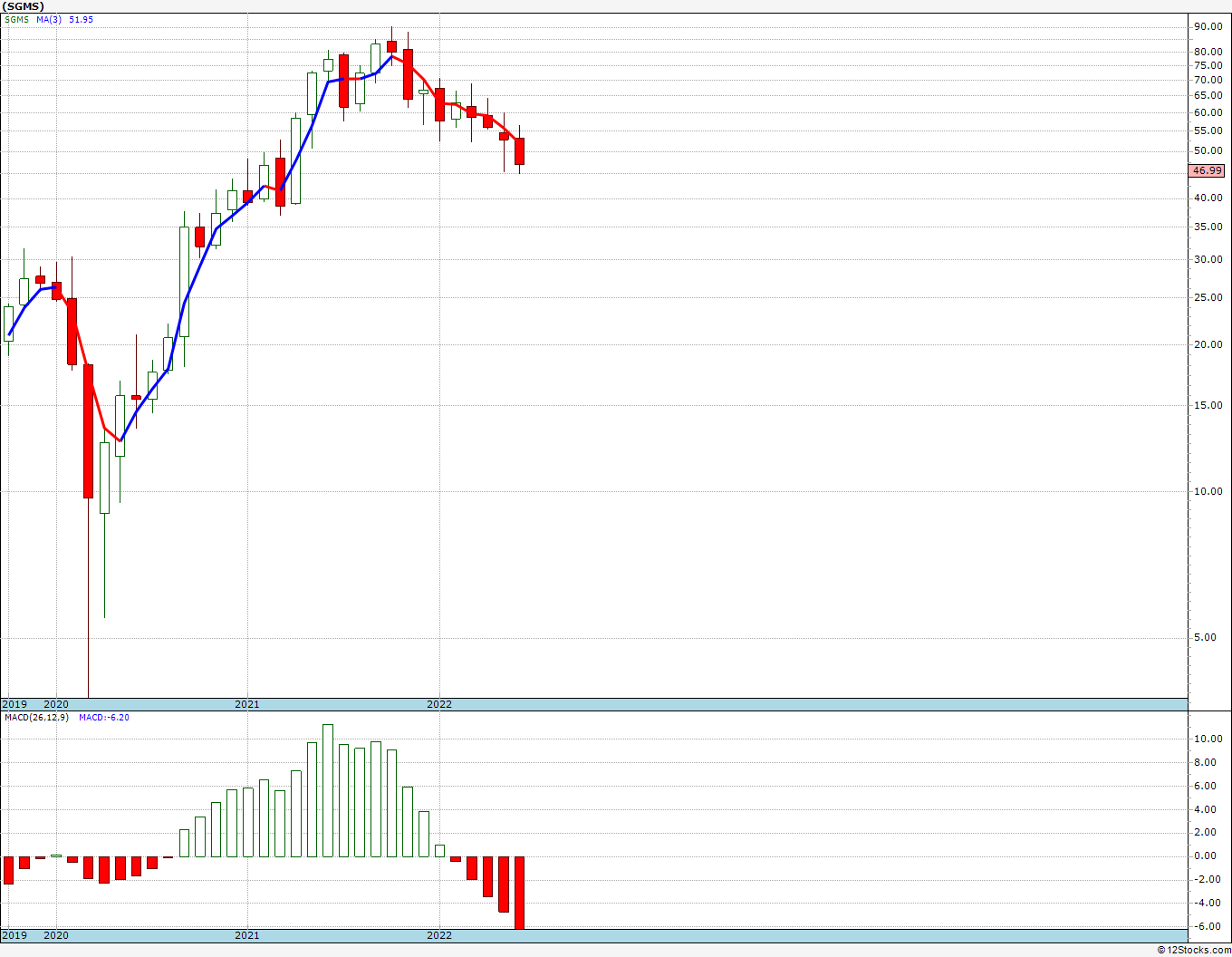Click 2020 on the MACD panel timeline

coord(56,935)
